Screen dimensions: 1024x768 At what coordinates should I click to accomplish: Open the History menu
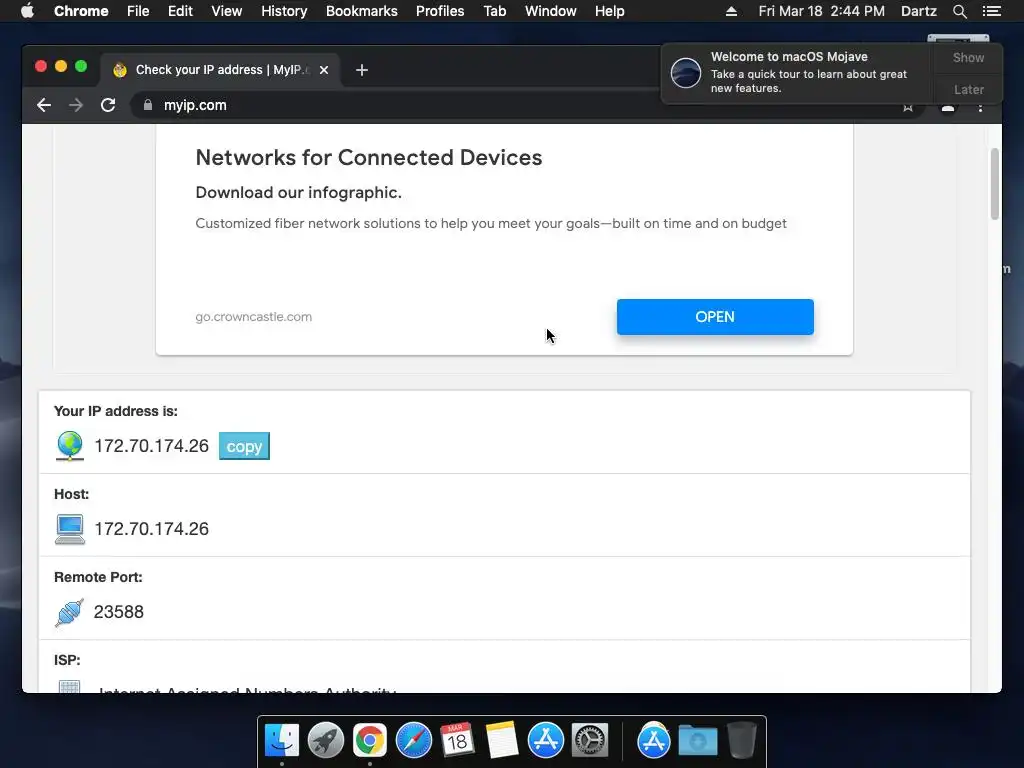(x=283, y=11)
